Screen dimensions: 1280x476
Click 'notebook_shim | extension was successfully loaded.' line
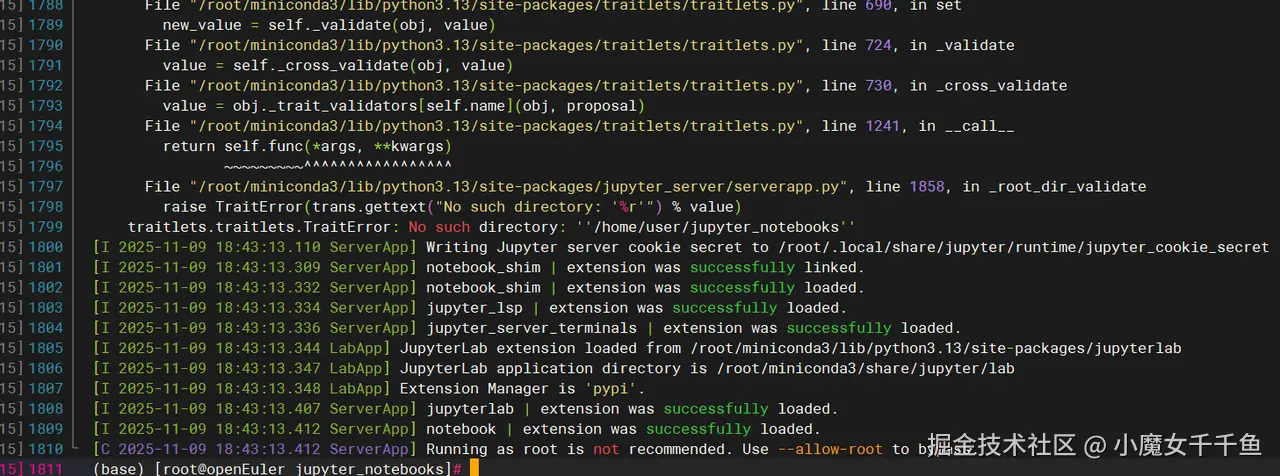(645, 287)
